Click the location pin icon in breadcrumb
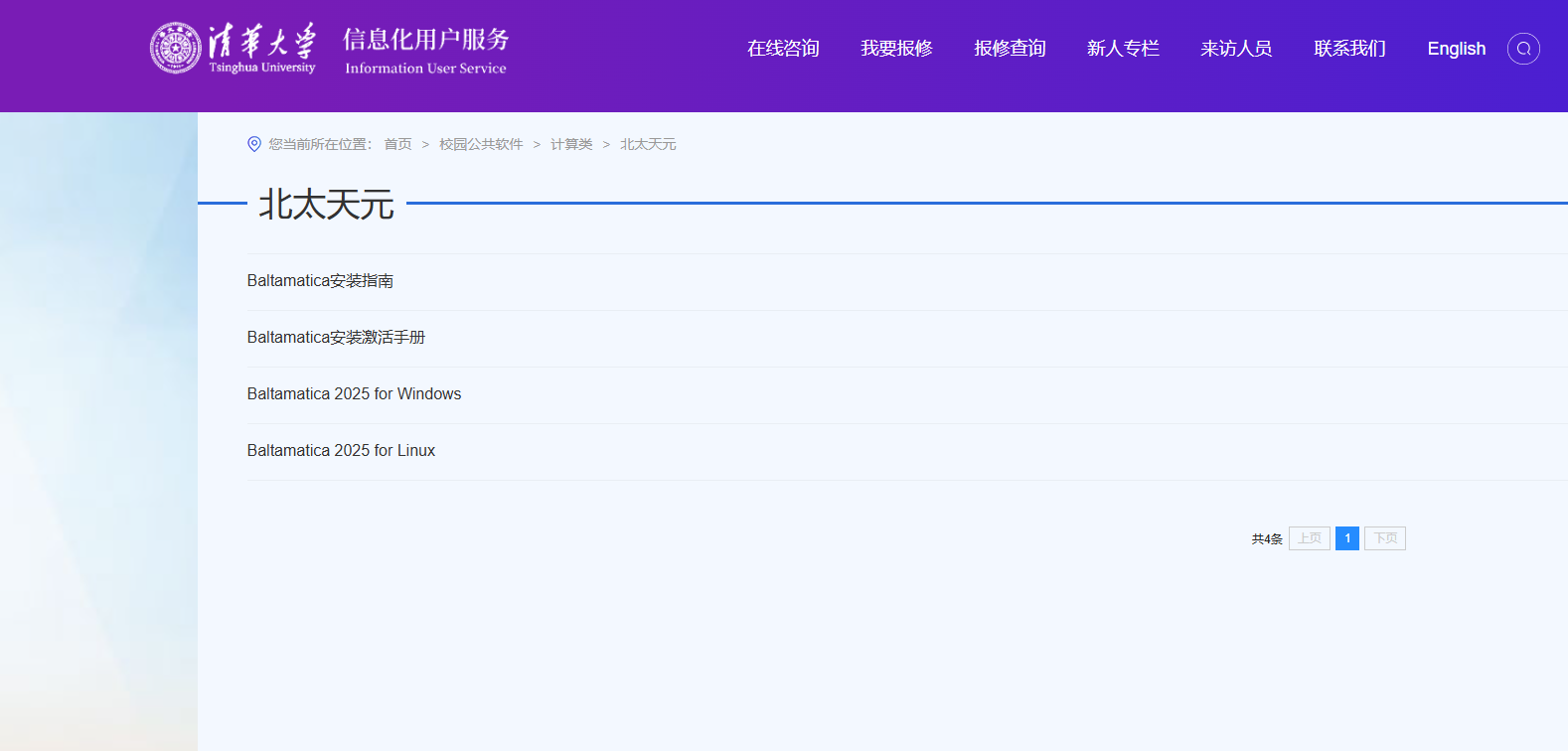The height and width of the screenshot is (751, 1568). 254,144
